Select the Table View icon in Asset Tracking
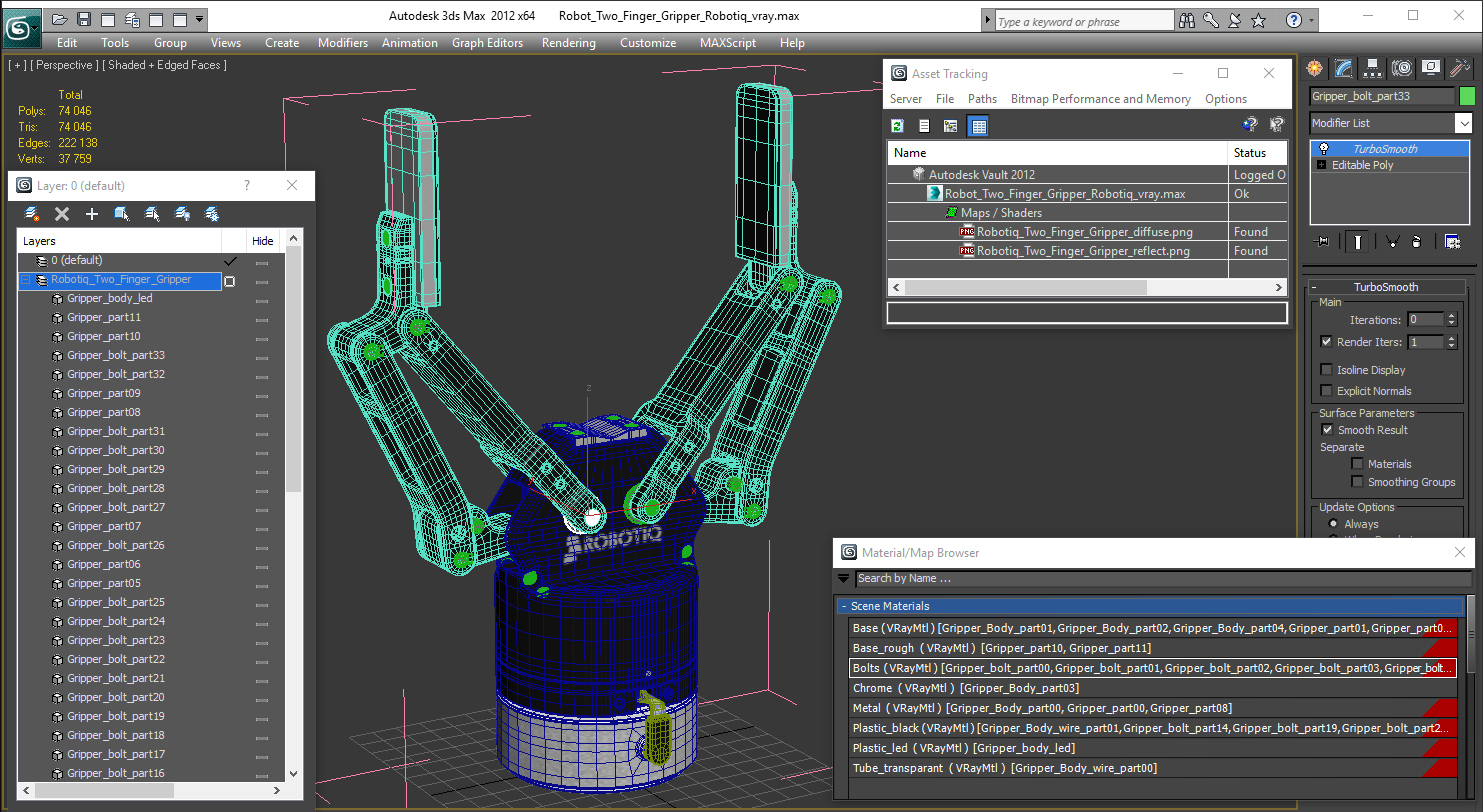The height and width of the screenshot is (812, 1483). pos(979,125)
